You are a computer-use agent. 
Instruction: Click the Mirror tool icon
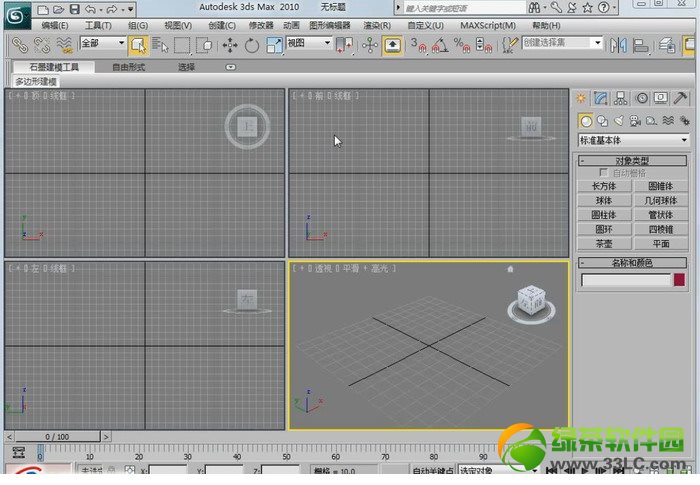pos(619,45)
